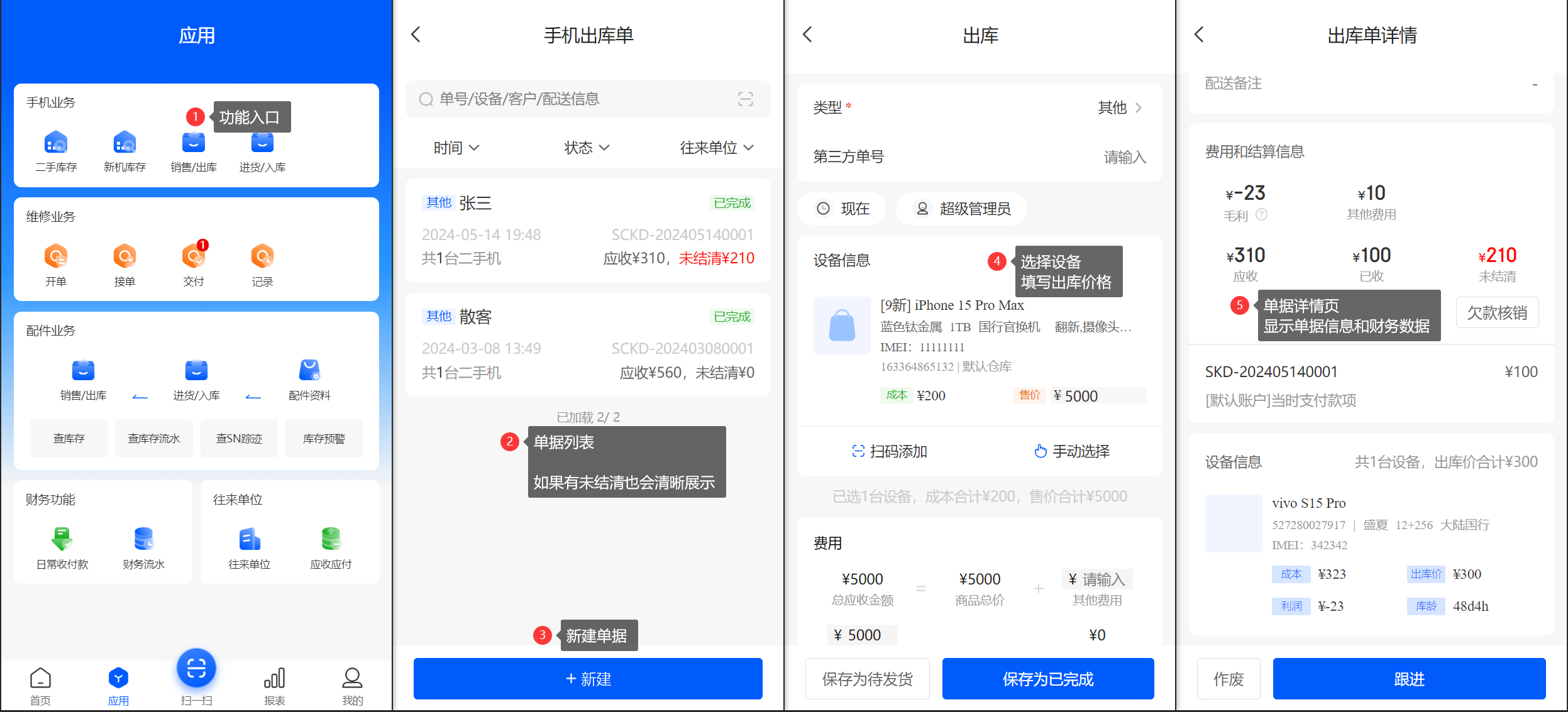The width and height of the screenshot is (1568, 712).
Task: Open 我的 bottom tab
Action: 353,686
